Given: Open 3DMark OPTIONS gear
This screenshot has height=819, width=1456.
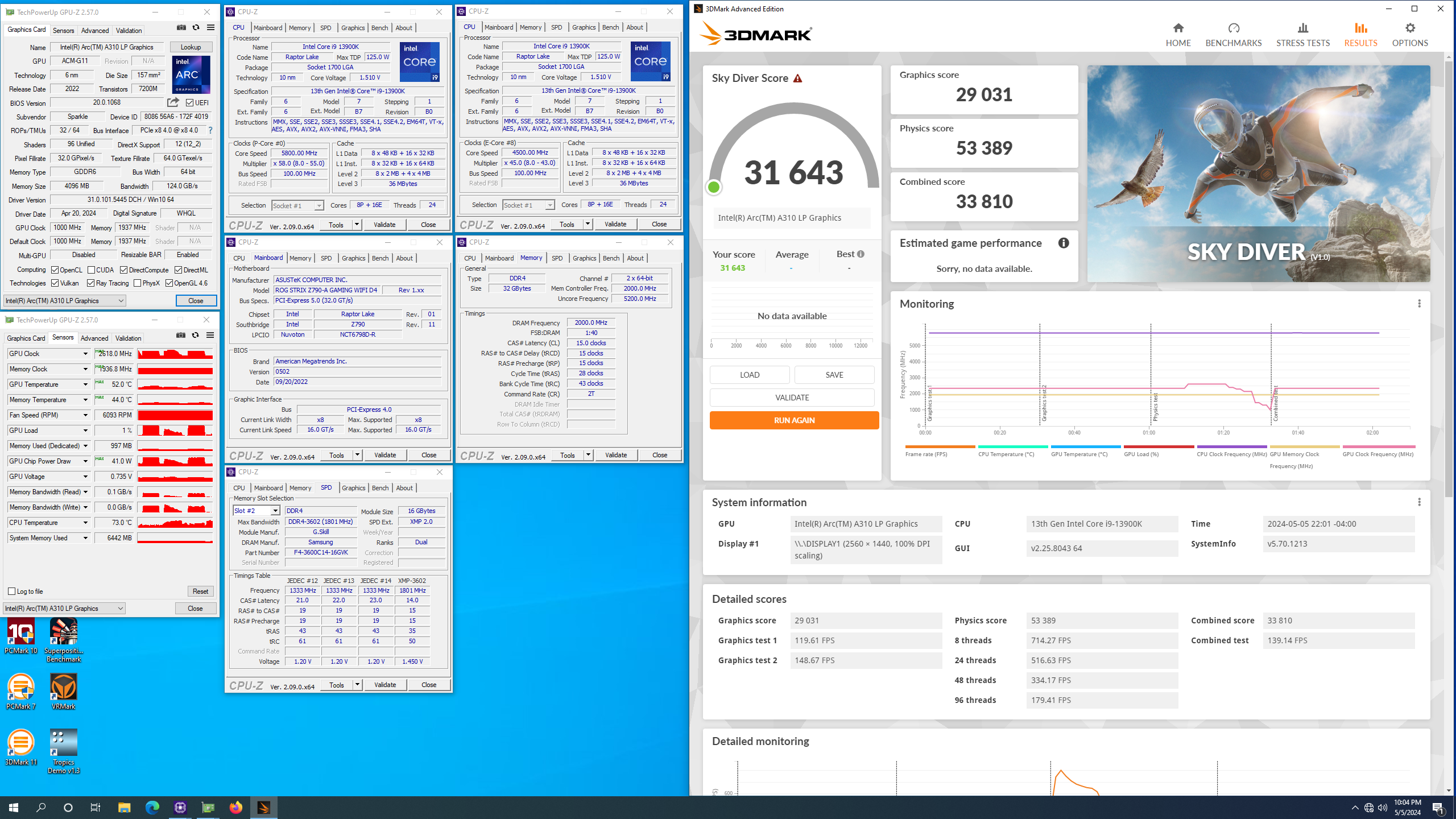Looking at the screenshot, I should tap(1409, 35).
